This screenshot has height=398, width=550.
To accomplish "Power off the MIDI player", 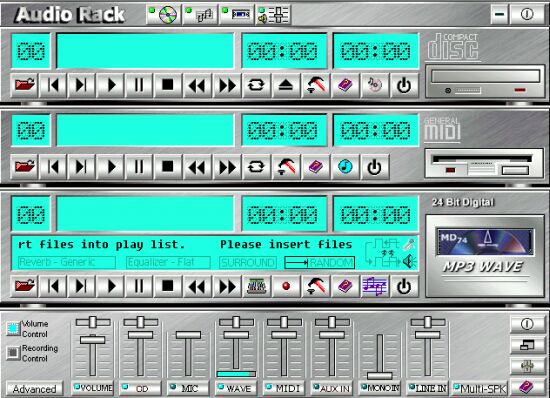I will point(374,167).
